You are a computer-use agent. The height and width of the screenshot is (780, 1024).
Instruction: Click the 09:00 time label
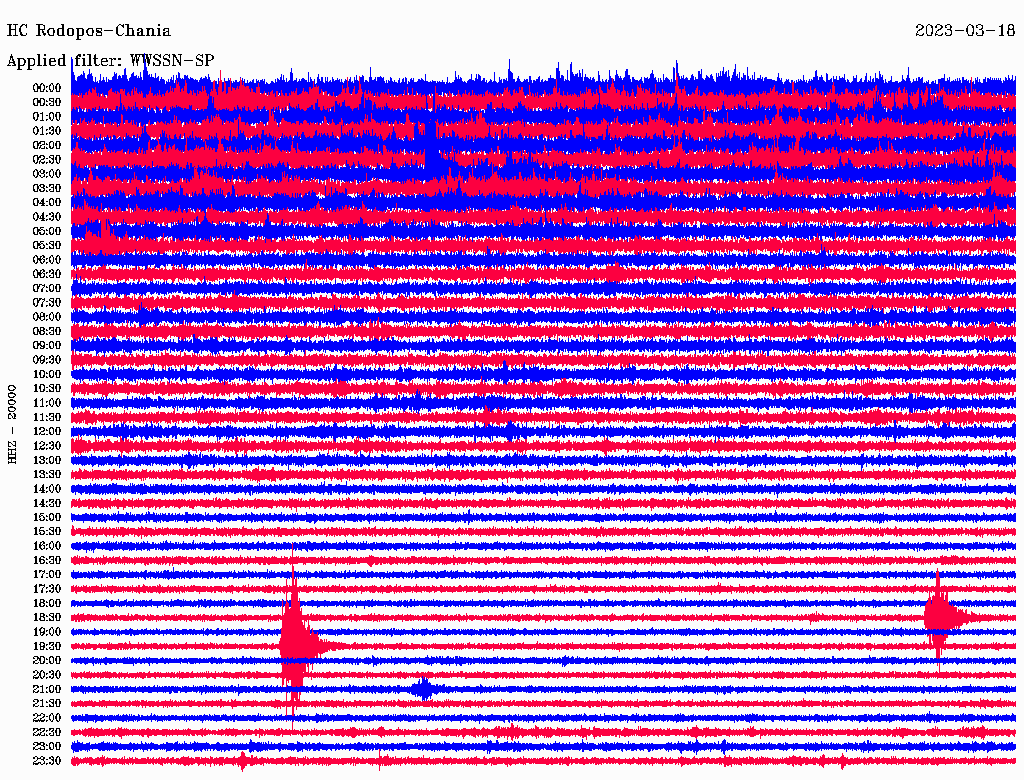(47, 346)
